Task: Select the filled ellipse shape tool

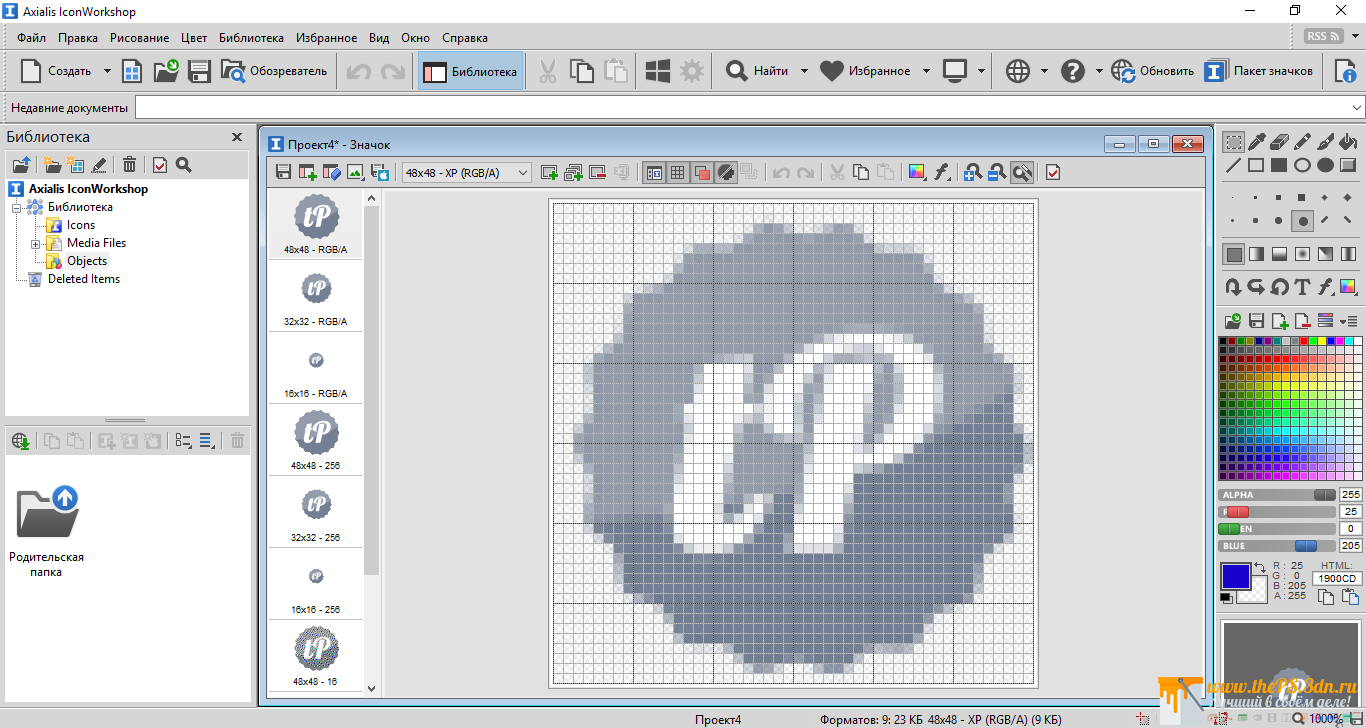Action: (x=1326, y=165)
